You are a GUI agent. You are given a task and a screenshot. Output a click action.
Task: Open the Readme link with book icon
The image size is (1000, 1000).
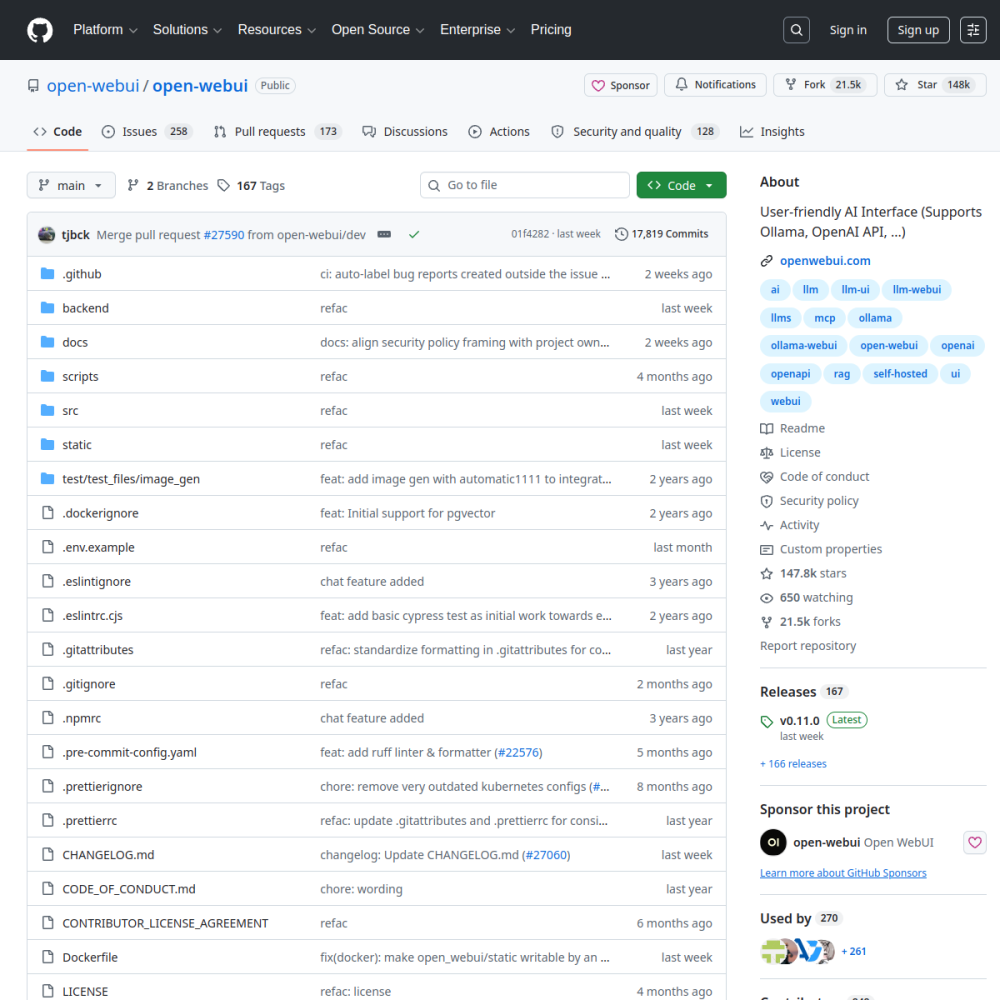(793, 429)
